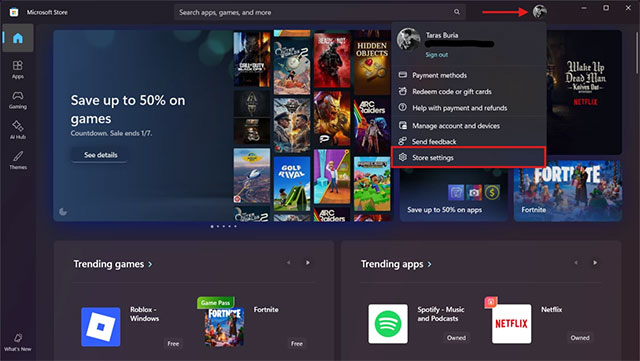Click Owned button for Netflix
The width and height of the screenshot is (640, 361).
(x=580, y=338)
